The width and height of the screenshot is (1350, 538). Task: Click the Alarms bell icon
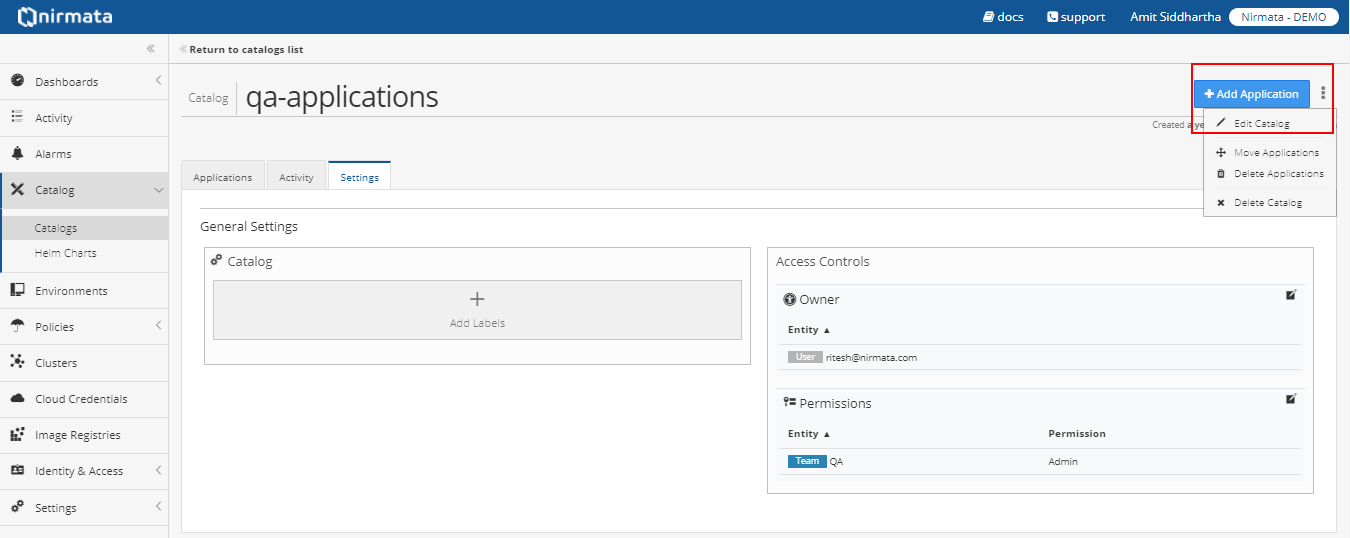[x=17, y=153]
